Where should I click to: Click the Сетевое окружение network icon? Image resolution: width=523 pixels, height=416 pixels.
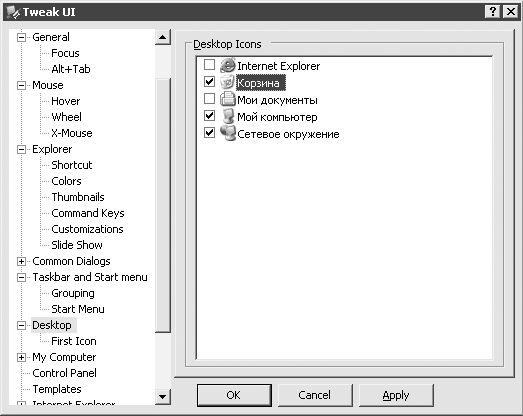pos(228,133)
